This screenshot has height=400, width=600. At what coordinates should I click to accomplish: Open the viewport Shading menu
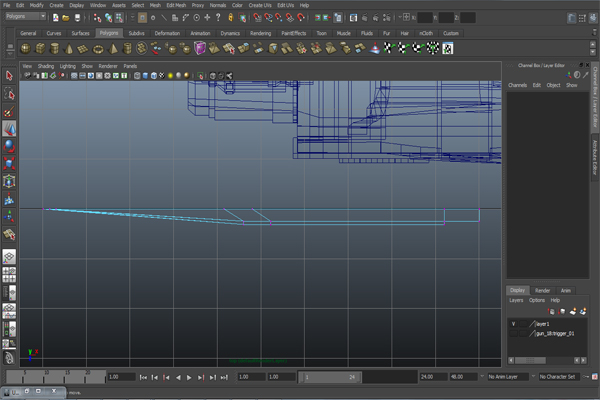pos(46,66)
